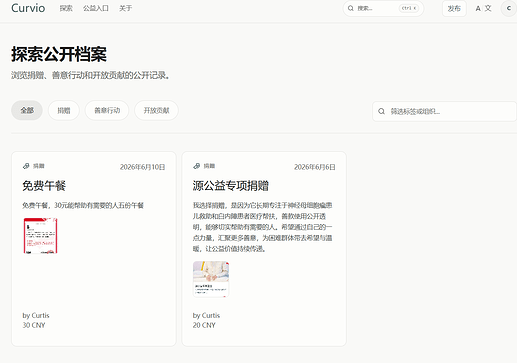Click donation icon on 源公益专项捐赠 card
Viewport: 517px width, 363px height.
point(197,166)
